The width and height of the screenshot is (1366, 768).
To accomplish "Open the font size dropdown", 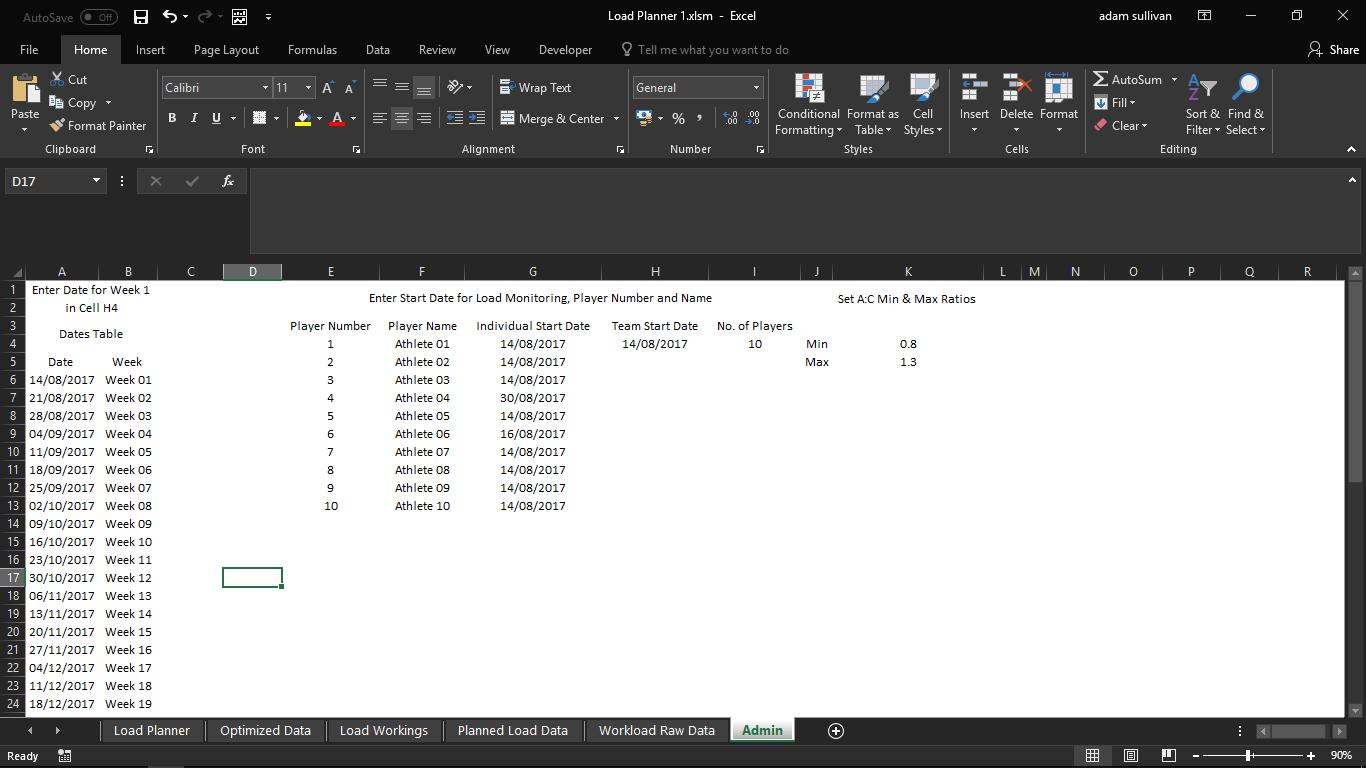I will pos(305,87).
